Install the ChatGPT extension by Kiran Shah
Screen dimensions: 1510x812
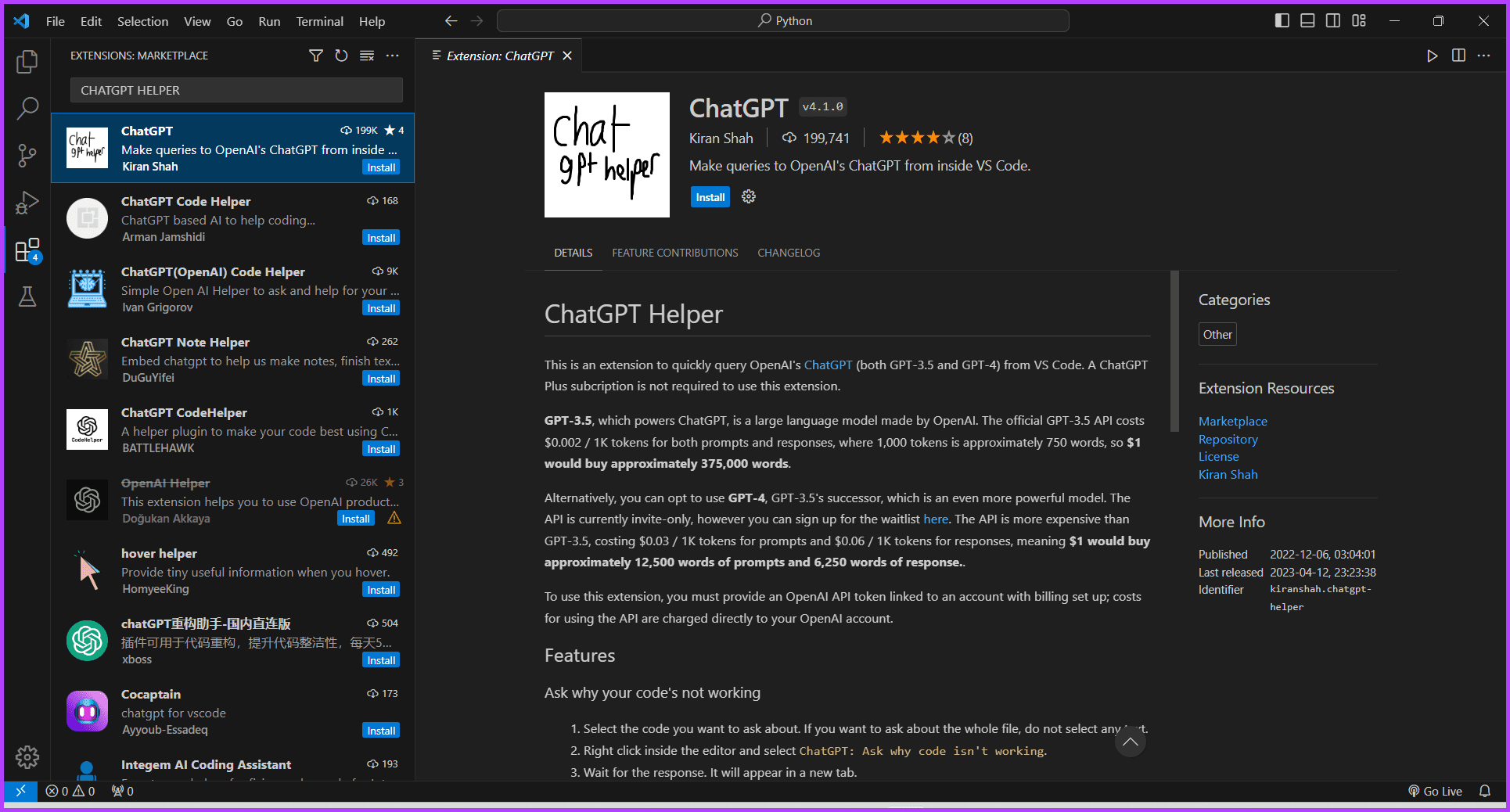tap(710, 196)
